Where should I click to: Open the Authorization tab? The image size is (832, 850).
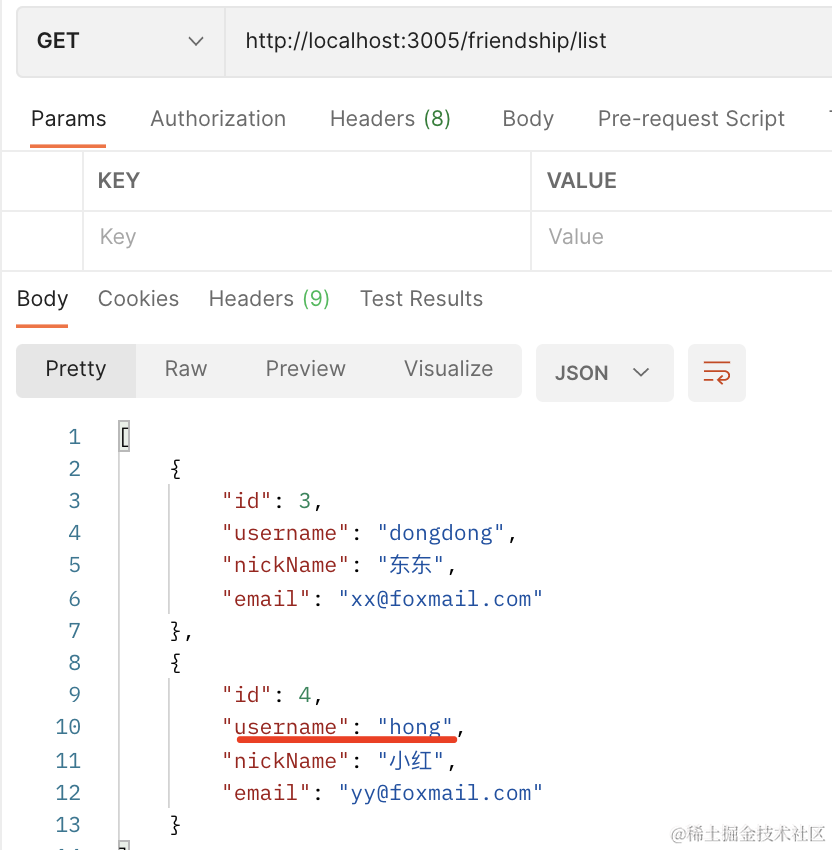(x=218, y=118)
